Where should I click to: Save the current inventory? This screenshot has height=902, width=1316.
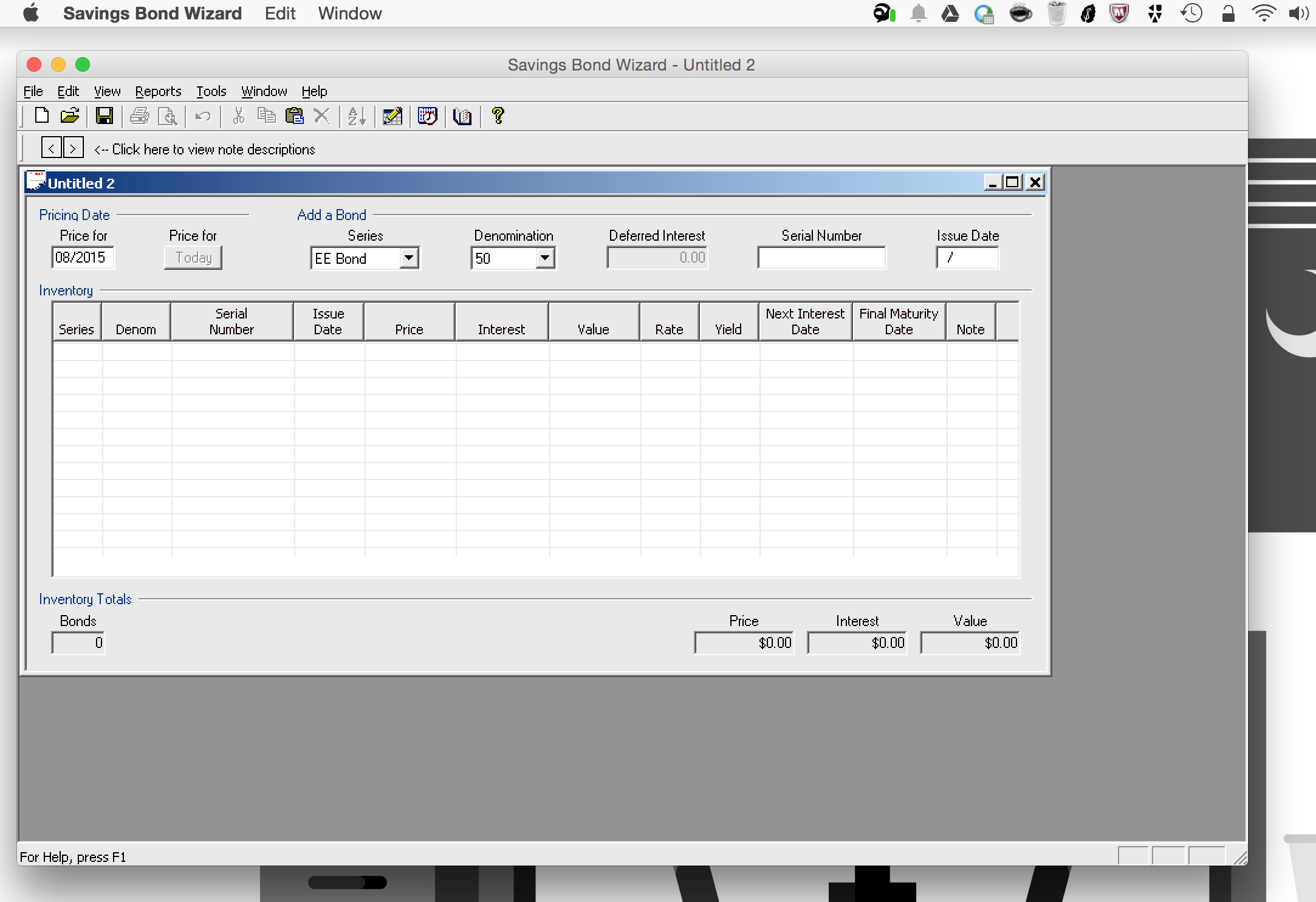tap(105, 115)
